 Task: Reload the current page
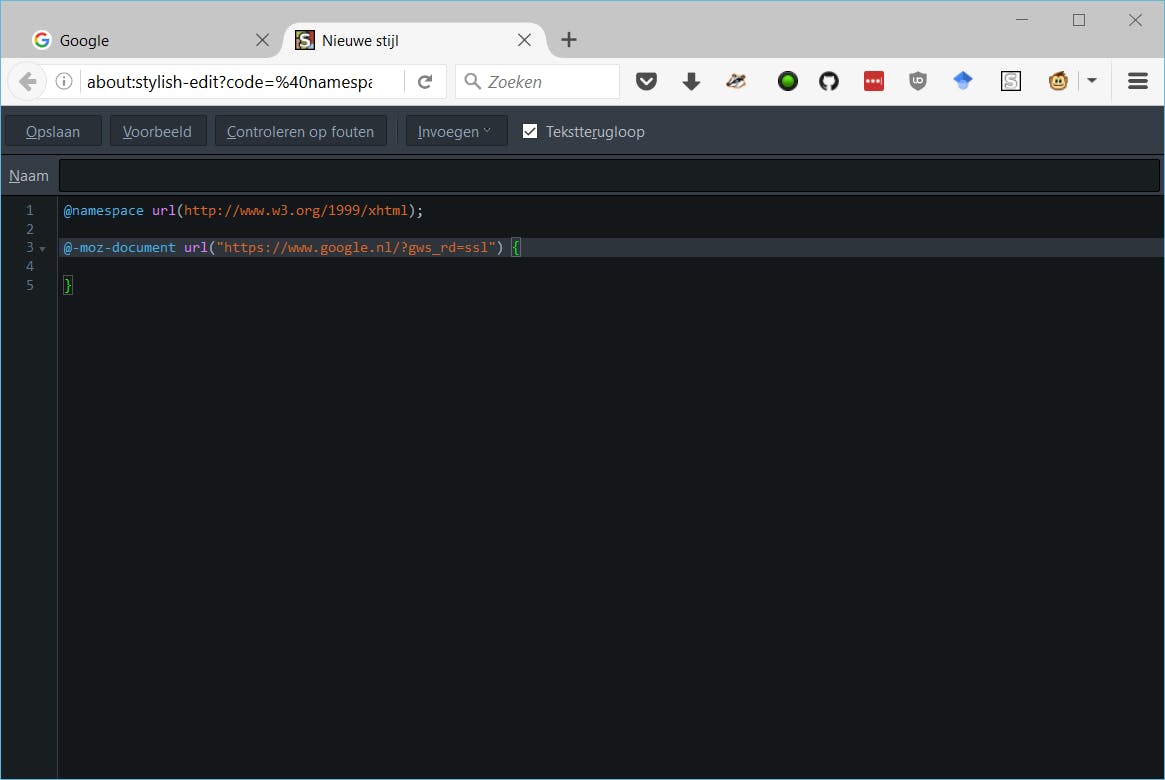(425, 82)
